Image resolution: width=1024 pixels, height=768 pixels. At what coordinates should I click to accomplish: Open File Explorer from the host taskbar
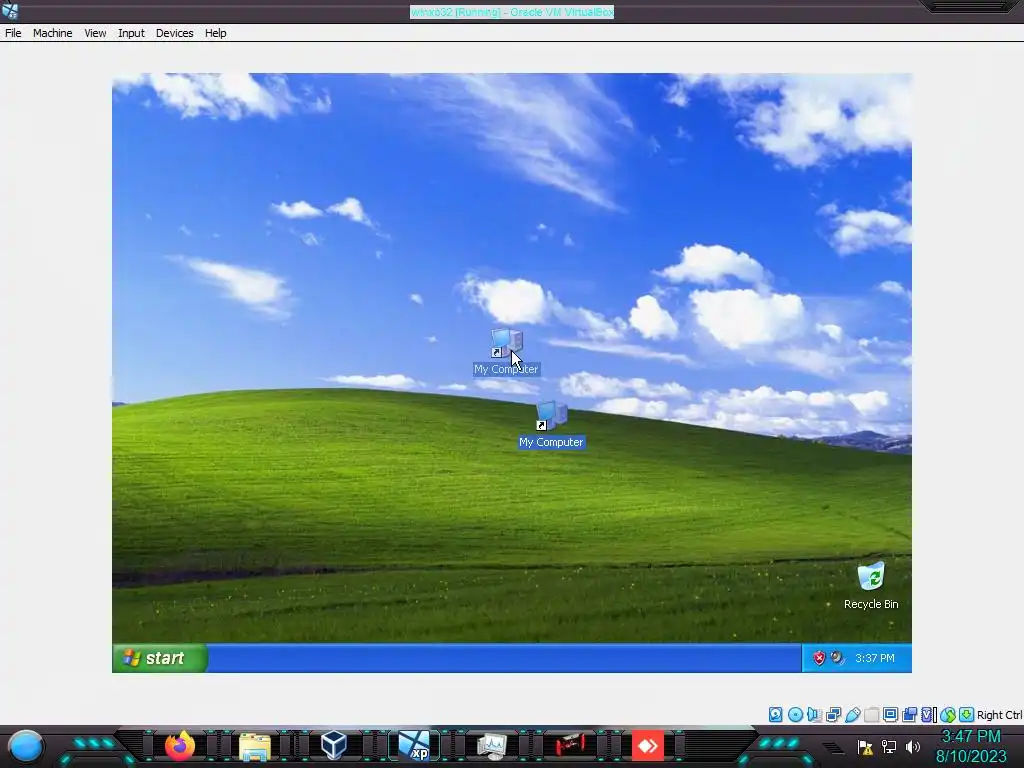(x=255, y=746)
